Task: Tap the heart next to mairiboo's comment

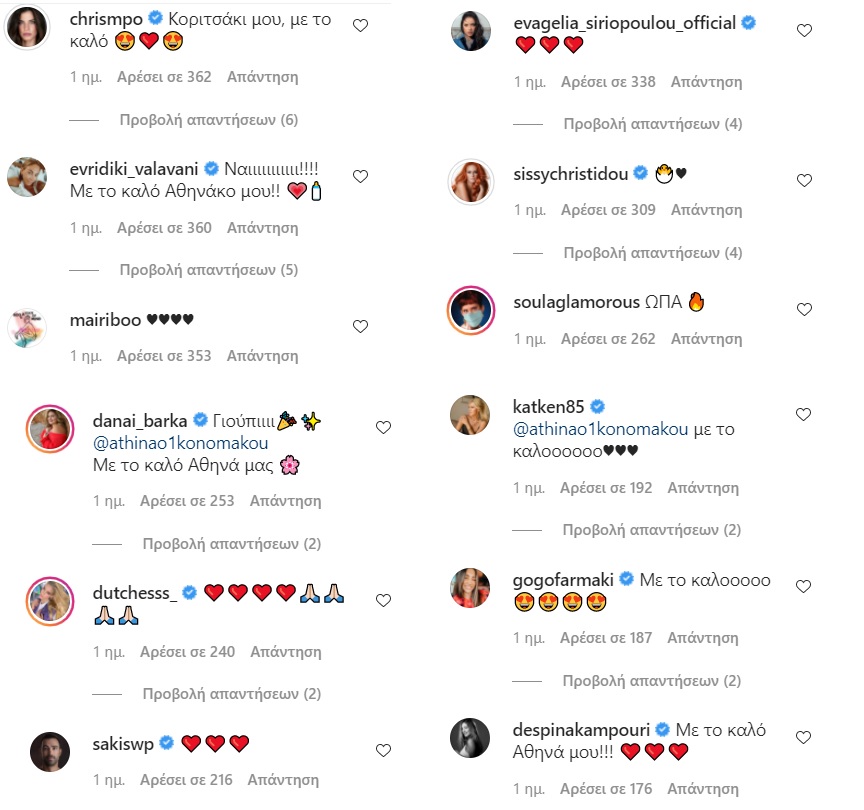Action: pyautogui.click(x=360, y=327)
